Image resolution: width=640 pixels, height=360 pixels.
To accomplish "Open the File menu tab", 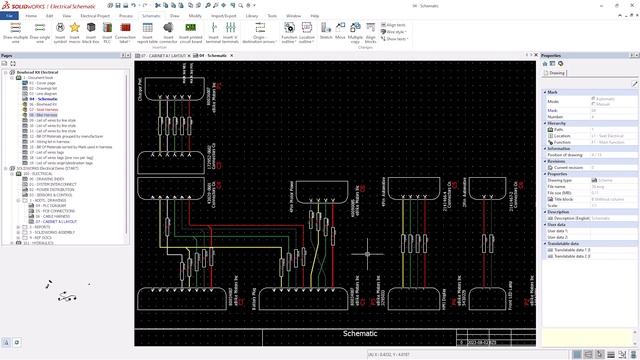I will coord(9,16).
